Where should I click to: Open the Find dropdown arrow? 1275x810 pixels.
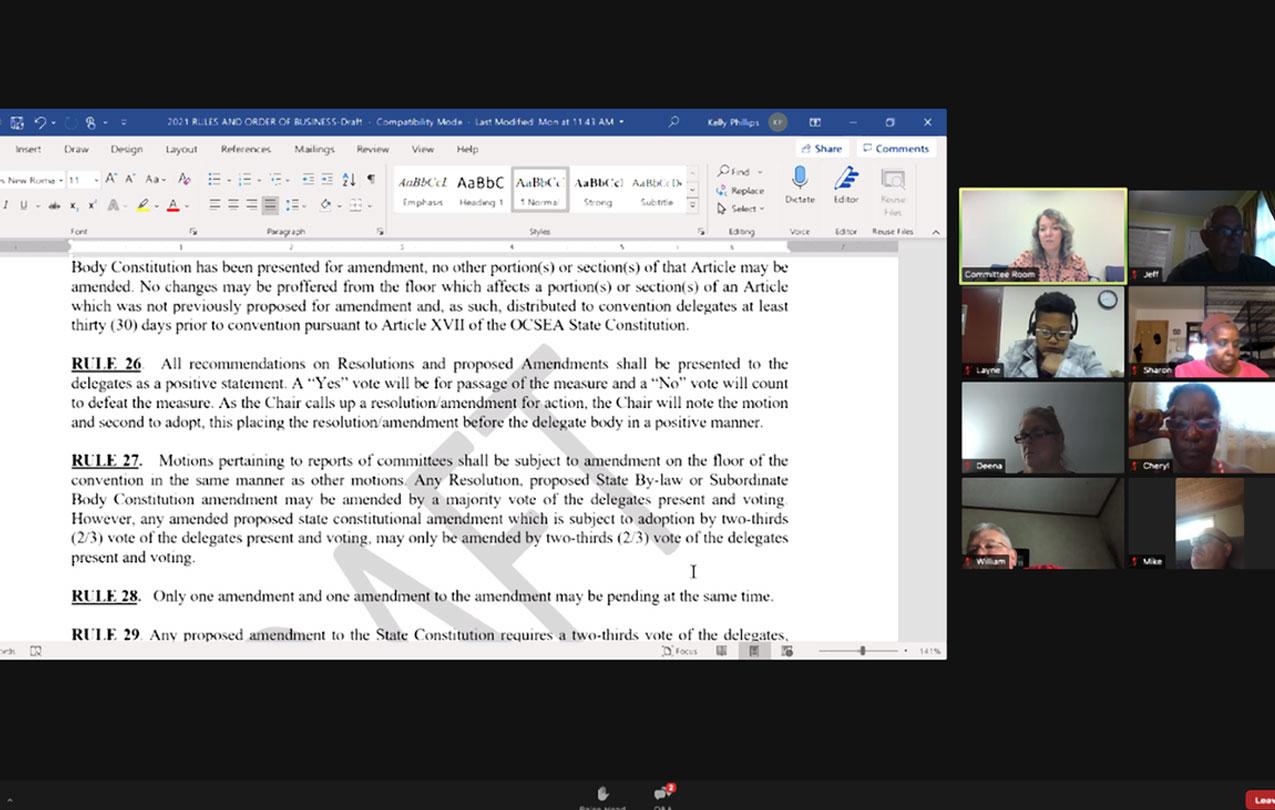pyautogui.click(x=759, y=172)
